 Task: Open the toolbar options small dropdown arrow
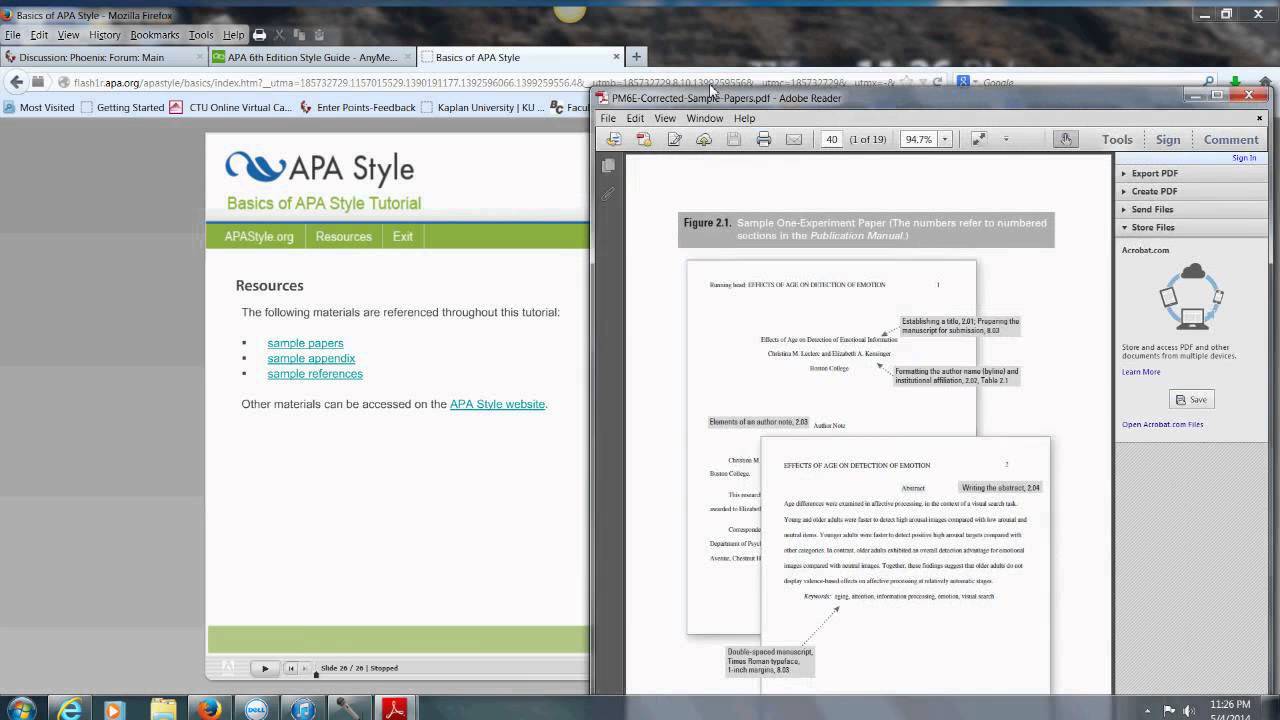(1006, 139)
